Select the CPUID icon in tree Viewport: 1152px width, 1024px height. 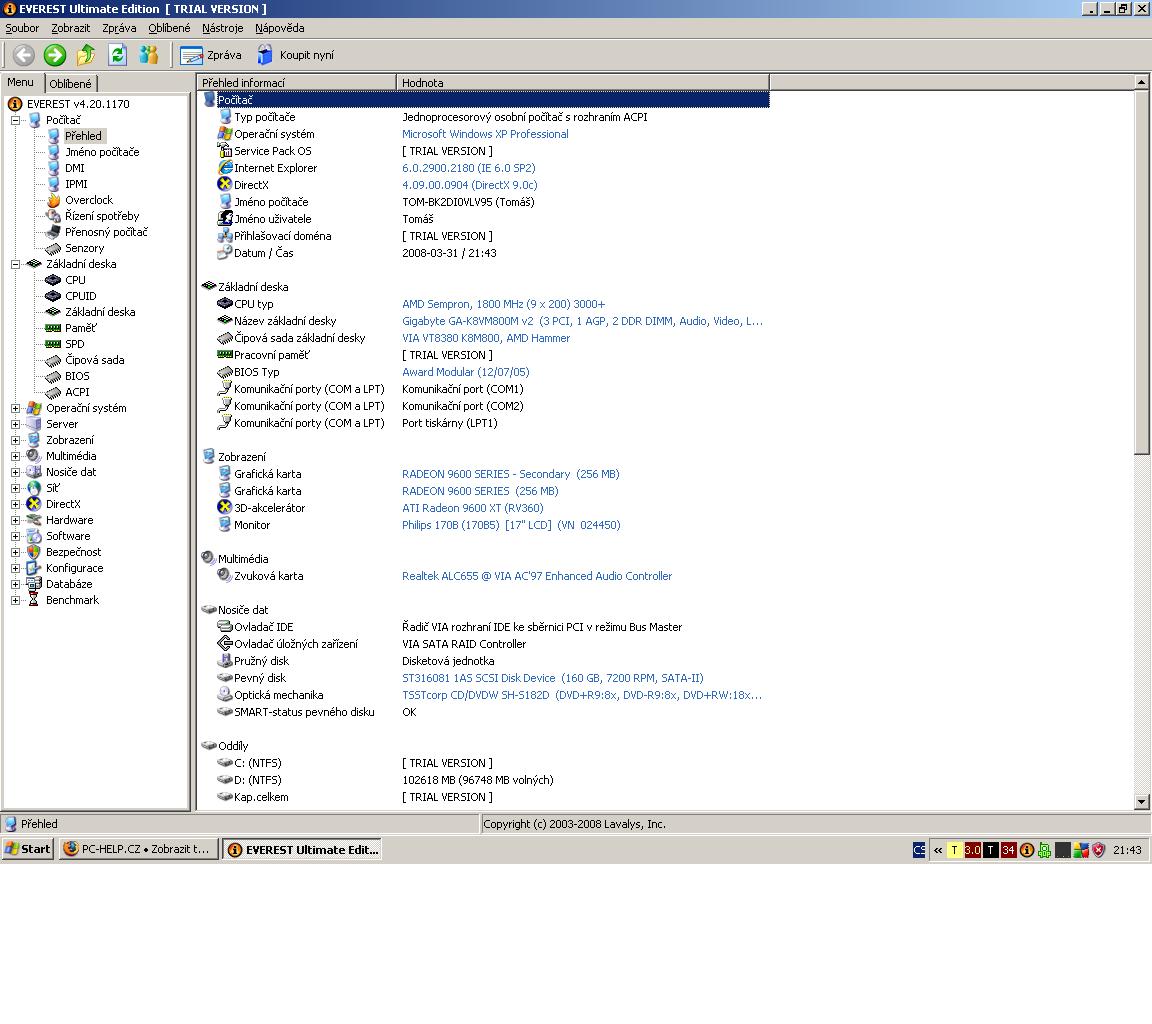click(53, 296)
